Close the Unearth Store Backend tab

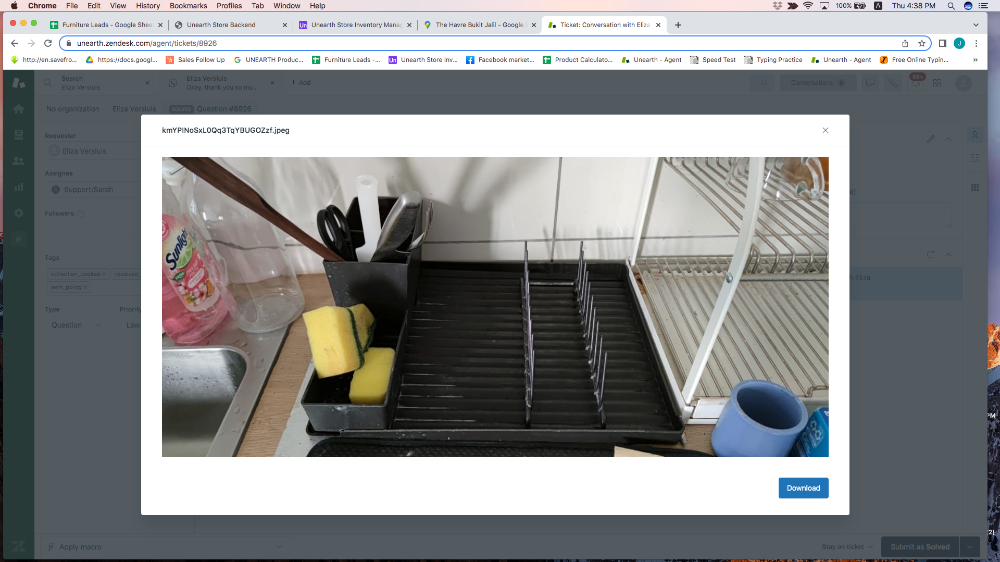tap(284, 25)
